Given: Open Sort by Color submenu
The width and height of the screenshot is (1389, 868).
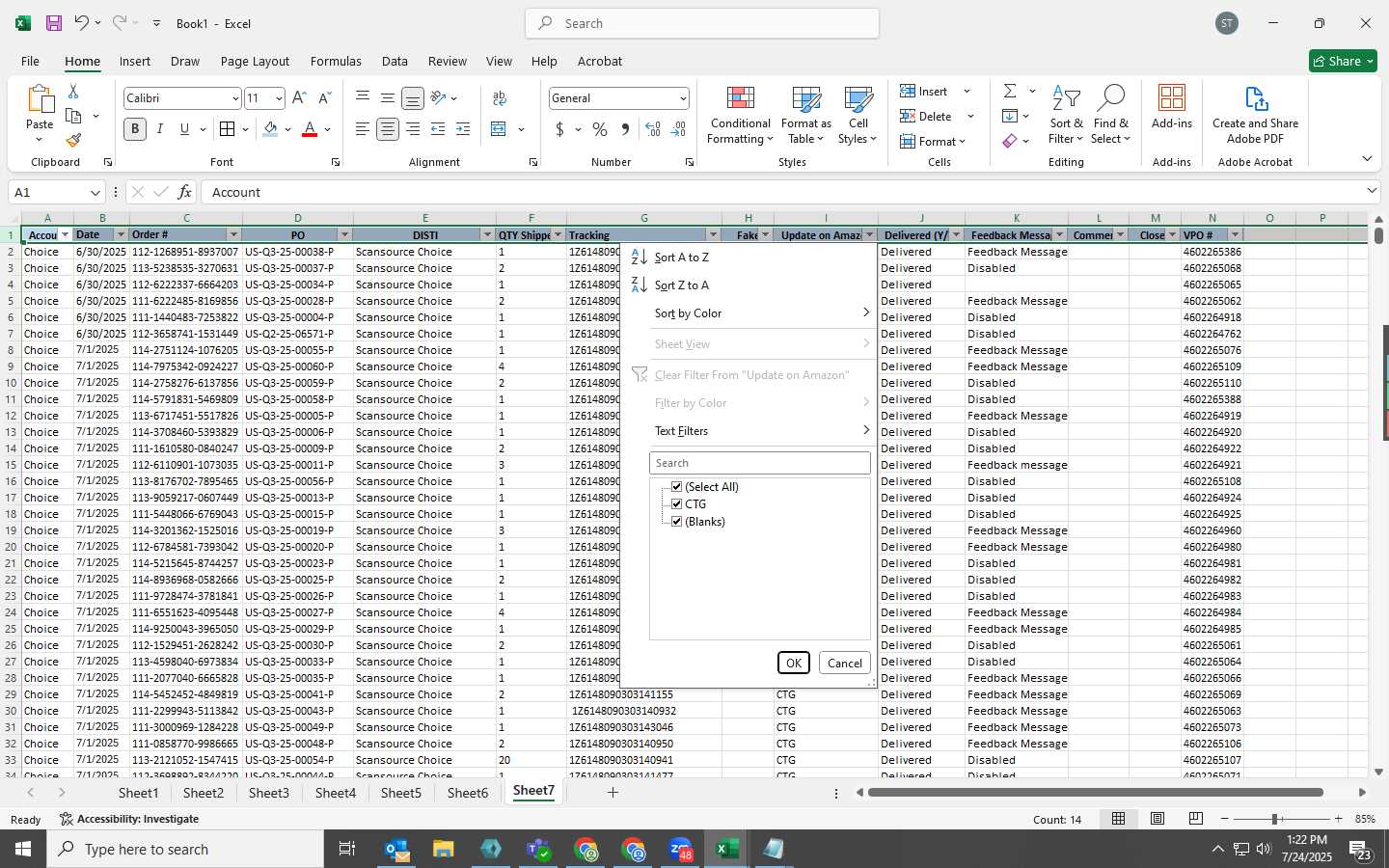Looking at the screenshot, I should click(x=761, y=313).
